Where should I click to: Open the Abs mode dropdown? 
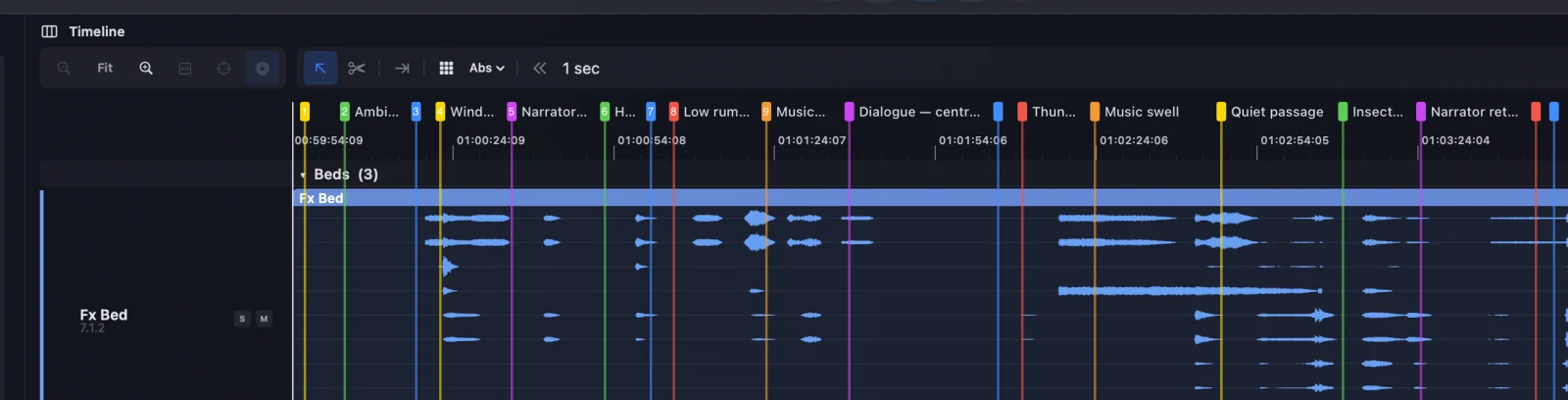[487, 69]
